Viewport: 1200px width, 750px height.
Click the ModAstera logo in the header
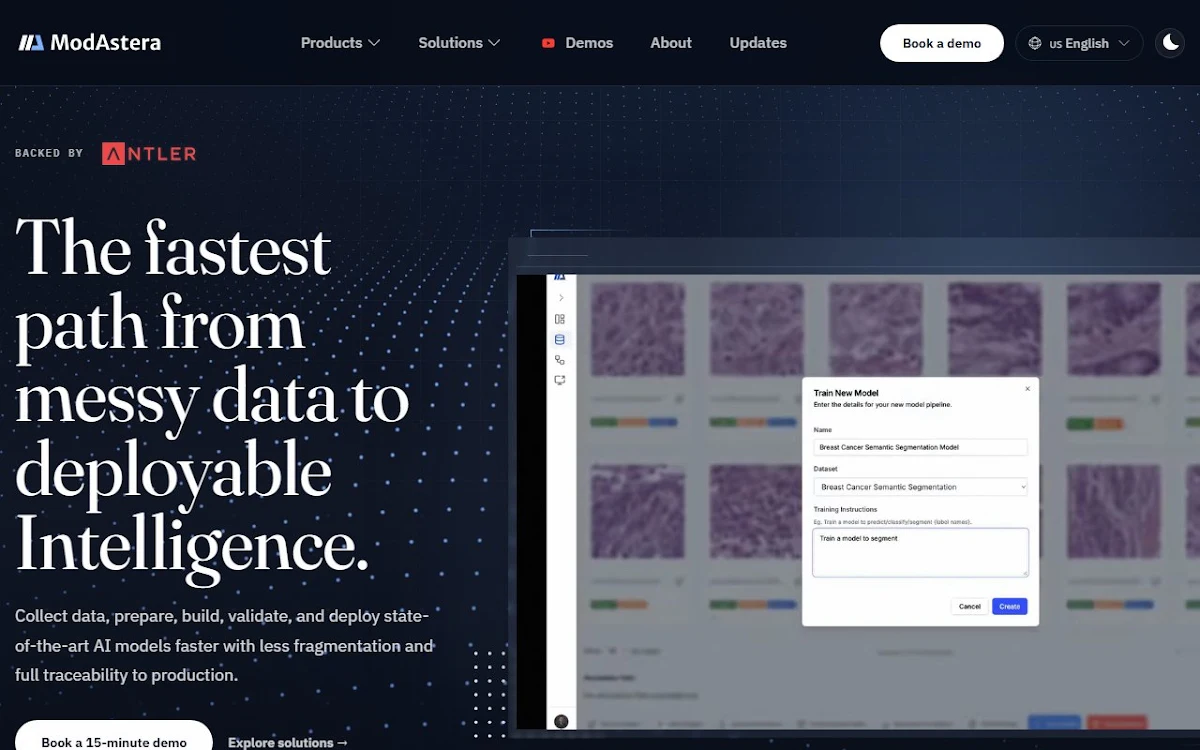pos(89,43)
